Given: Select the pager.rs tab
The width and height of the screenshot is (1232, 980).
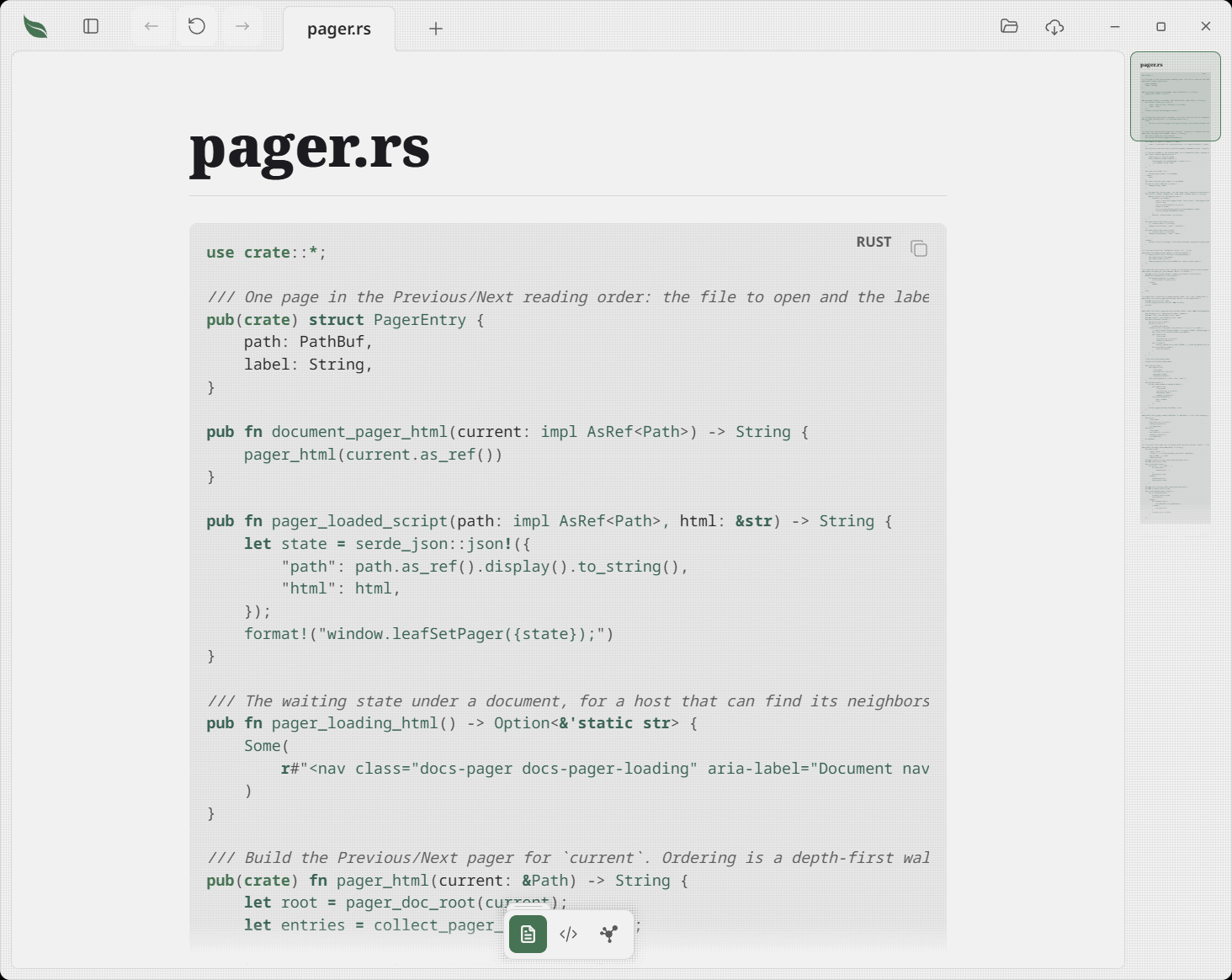Looking at the screenshot, I should pos(339,29).
